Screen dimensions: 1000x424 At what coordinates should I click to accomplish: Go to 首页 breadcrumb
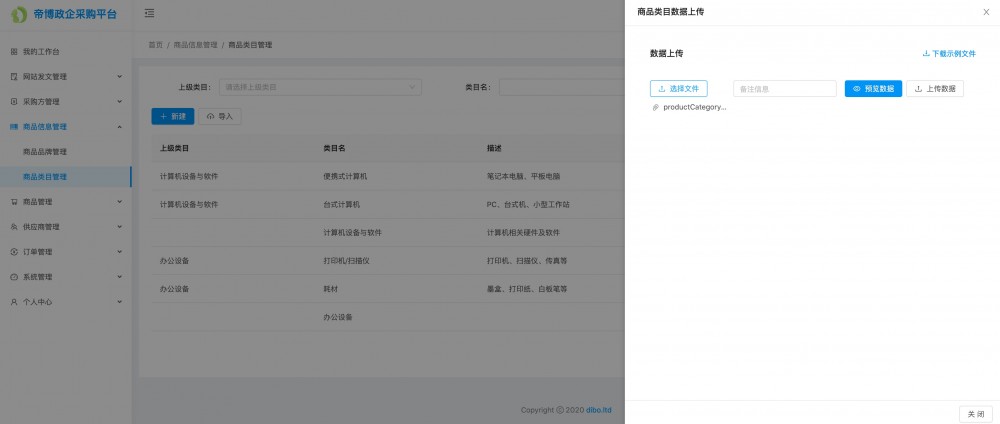tap(156, 45)
